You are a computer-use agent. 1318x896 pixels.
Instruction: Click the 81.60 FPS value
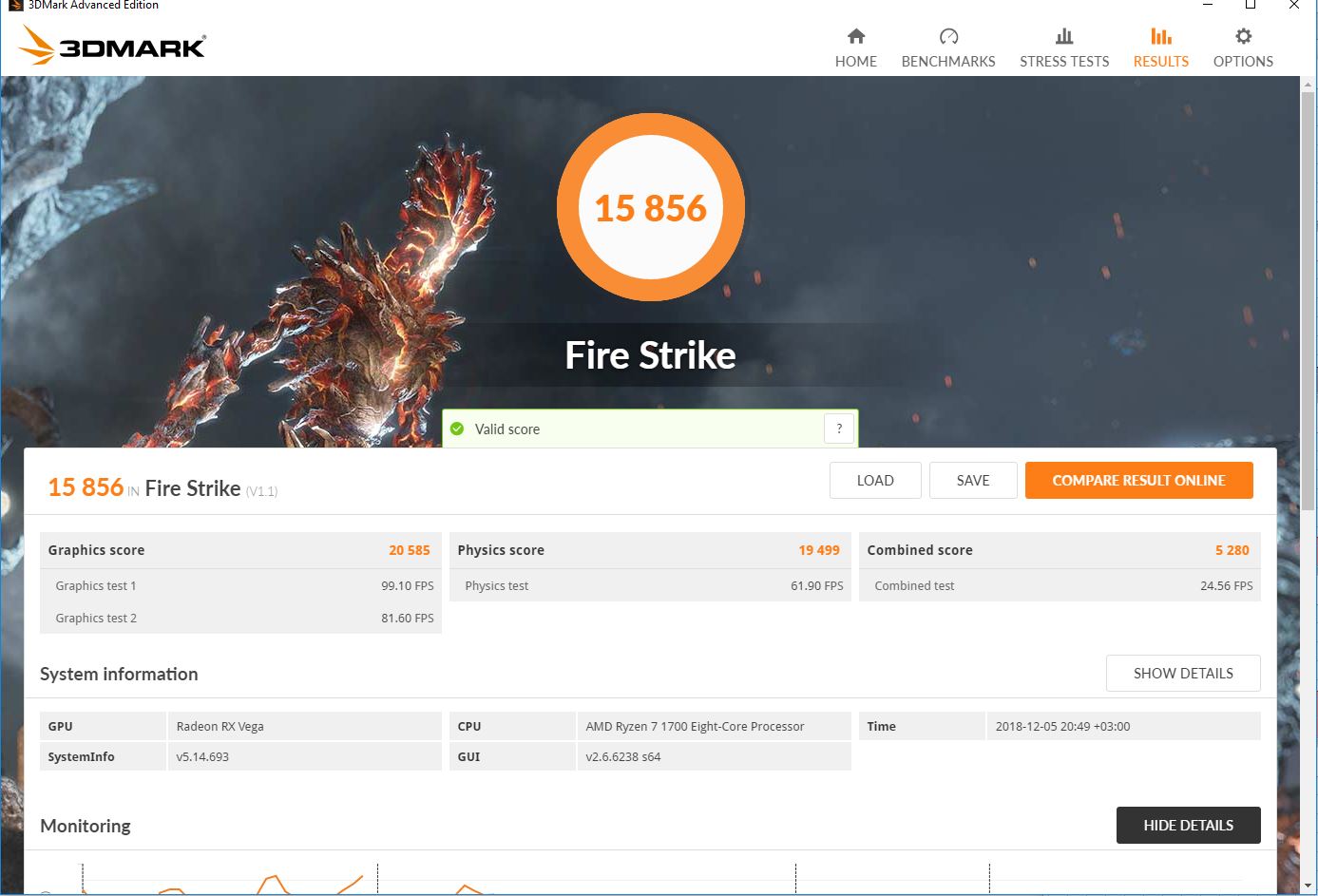[x=408, y=618]
